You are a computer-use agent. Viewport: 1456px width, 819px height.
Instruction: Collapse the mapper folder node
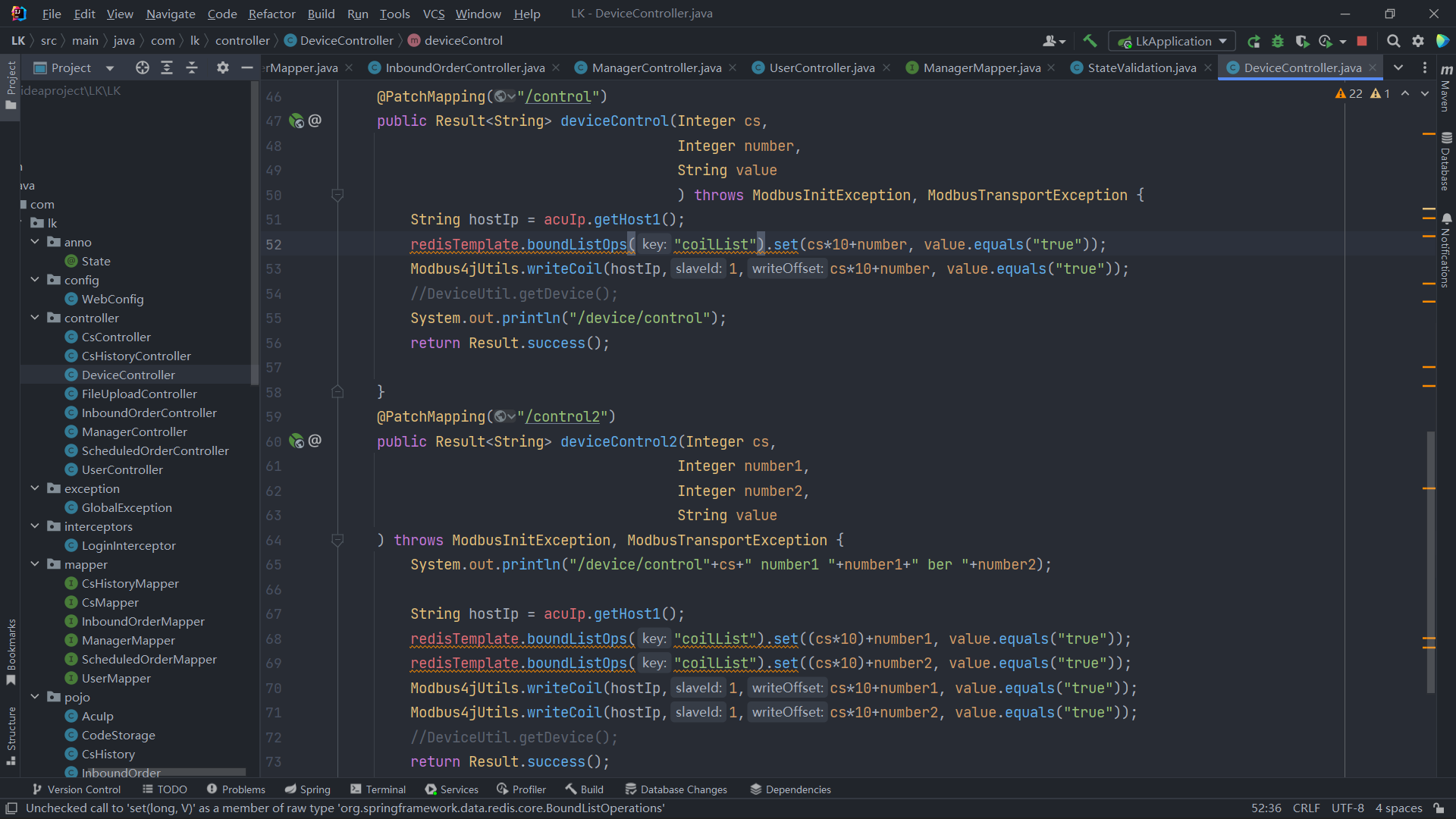pyautogui.click(x=35, y=564)
